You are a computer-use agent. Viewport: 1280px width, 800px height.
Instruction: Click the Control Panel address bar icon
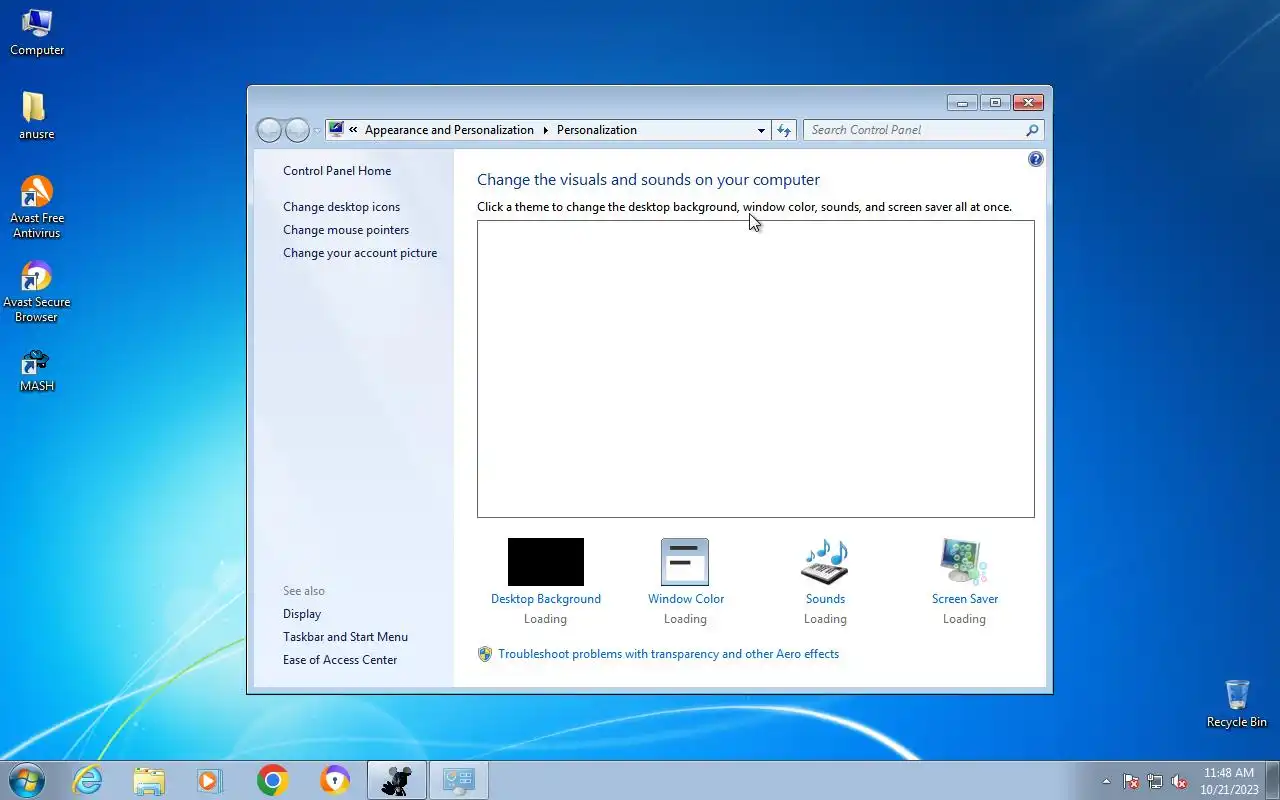click(336, 130)
